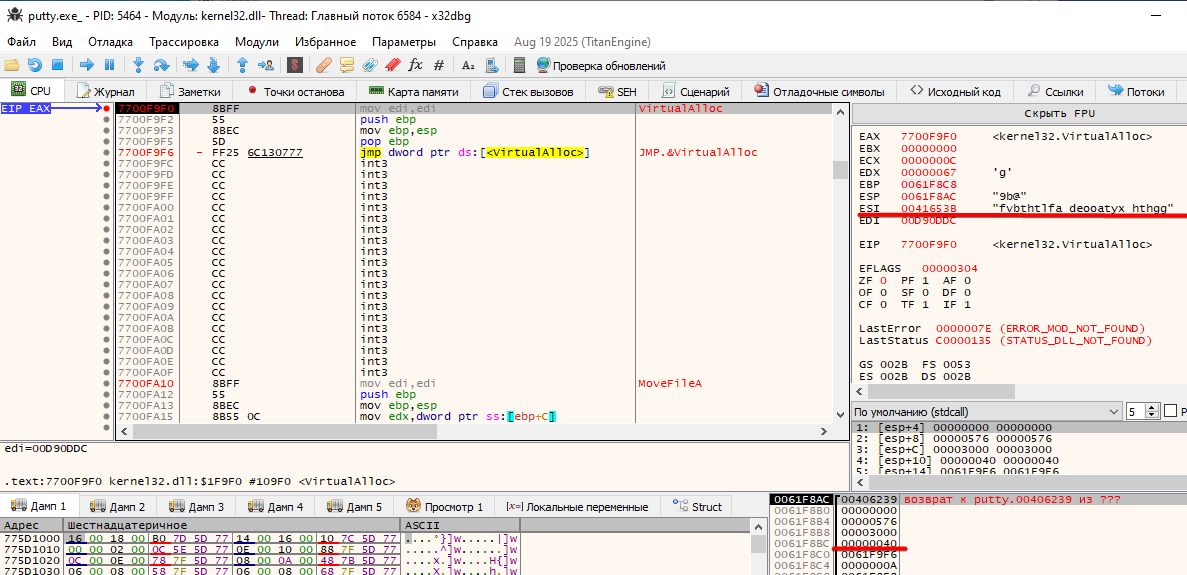Screen dimensions: 1187x575
Task: Click the Run arrow toolbar icon
Action: click(x=87, y=65)
